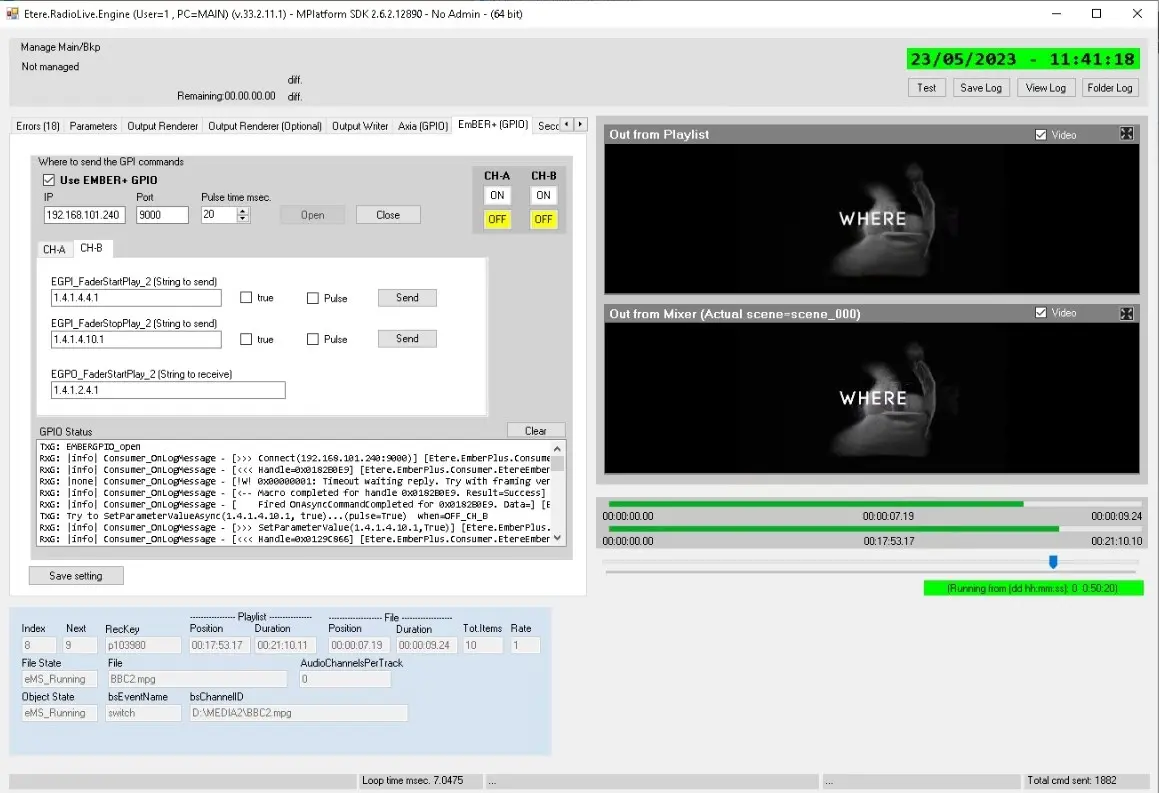Image resolution: width=1159 pixels, height=793 pixels.
Task: Click the playback position slider handle
Action: pyautogui.click(x=1053, y=562)
